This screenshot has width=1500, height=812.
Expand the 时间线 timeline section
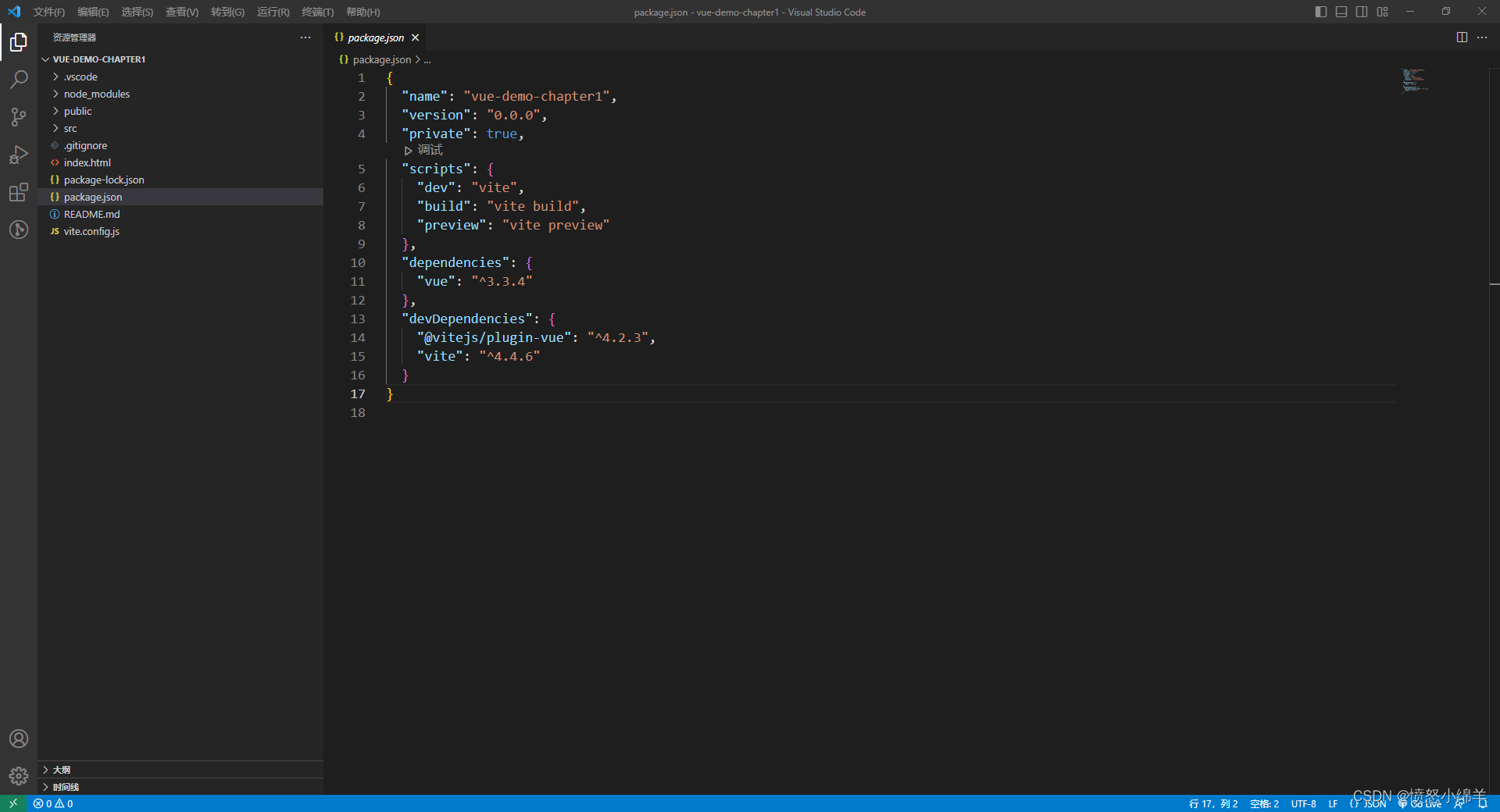pyautogui.click(x=180, y=787)
